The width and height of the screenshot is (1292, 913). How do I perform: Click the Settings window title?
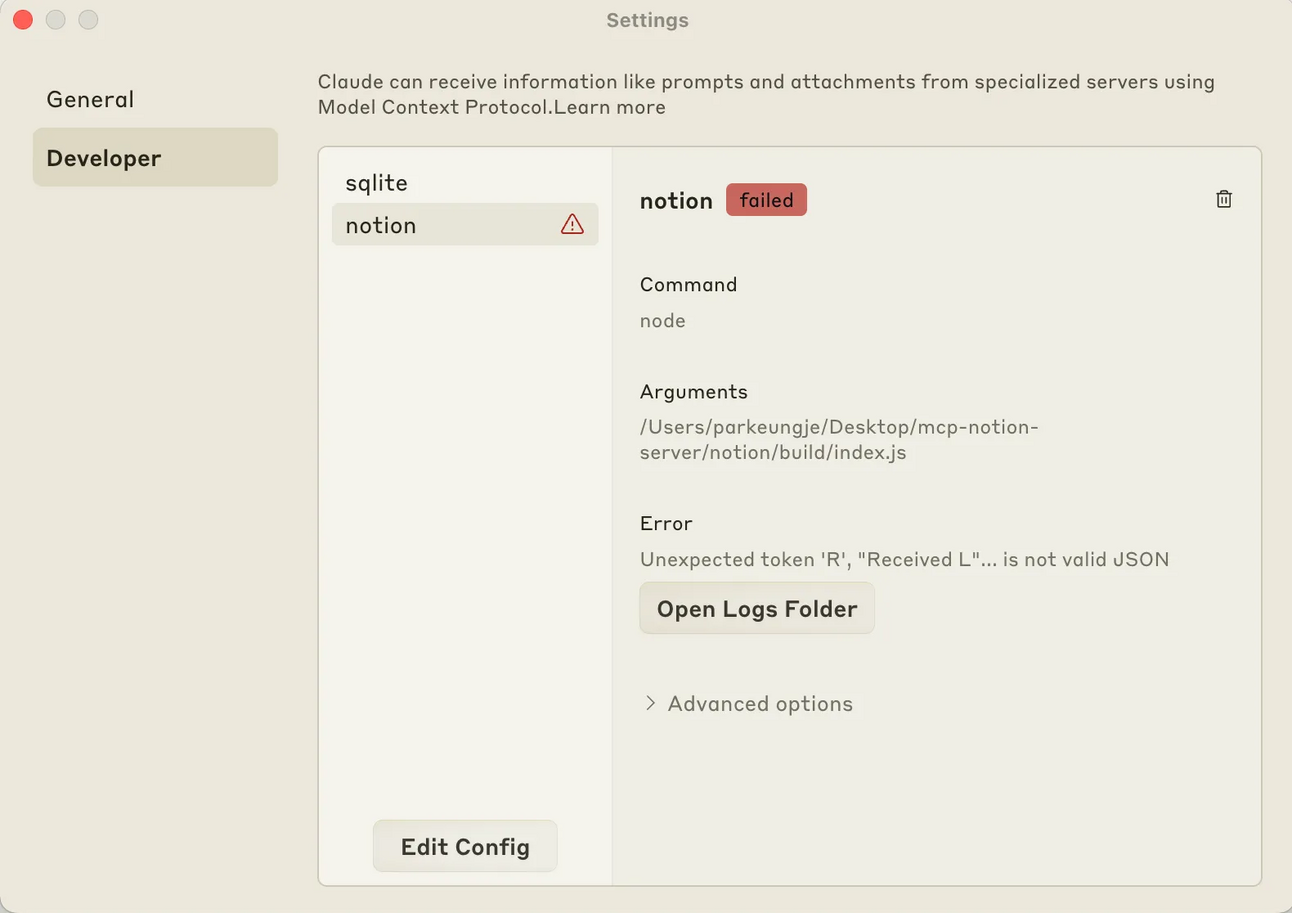[647, 20]
